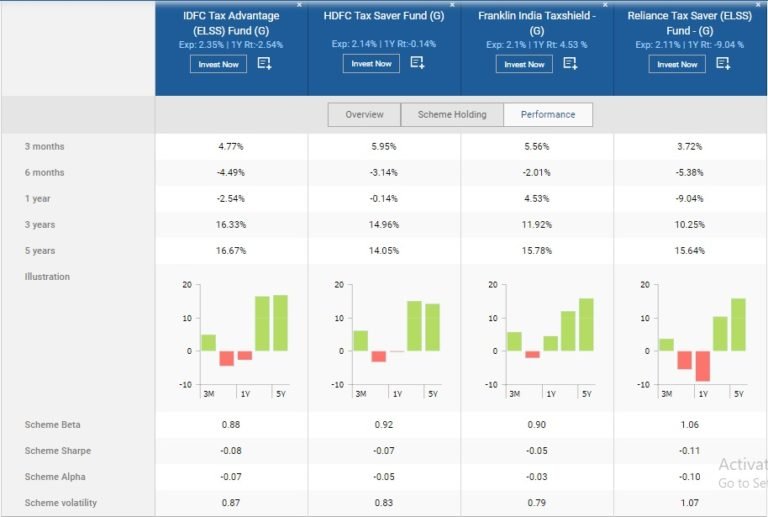Click HDFC 5 years value 14.05%

click(x=384, y=251)
